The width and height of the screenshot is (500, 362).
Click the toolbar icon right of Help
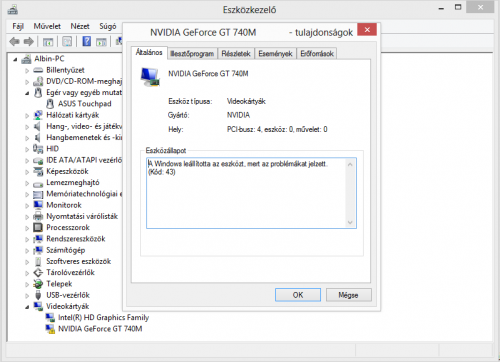(101, 42)
